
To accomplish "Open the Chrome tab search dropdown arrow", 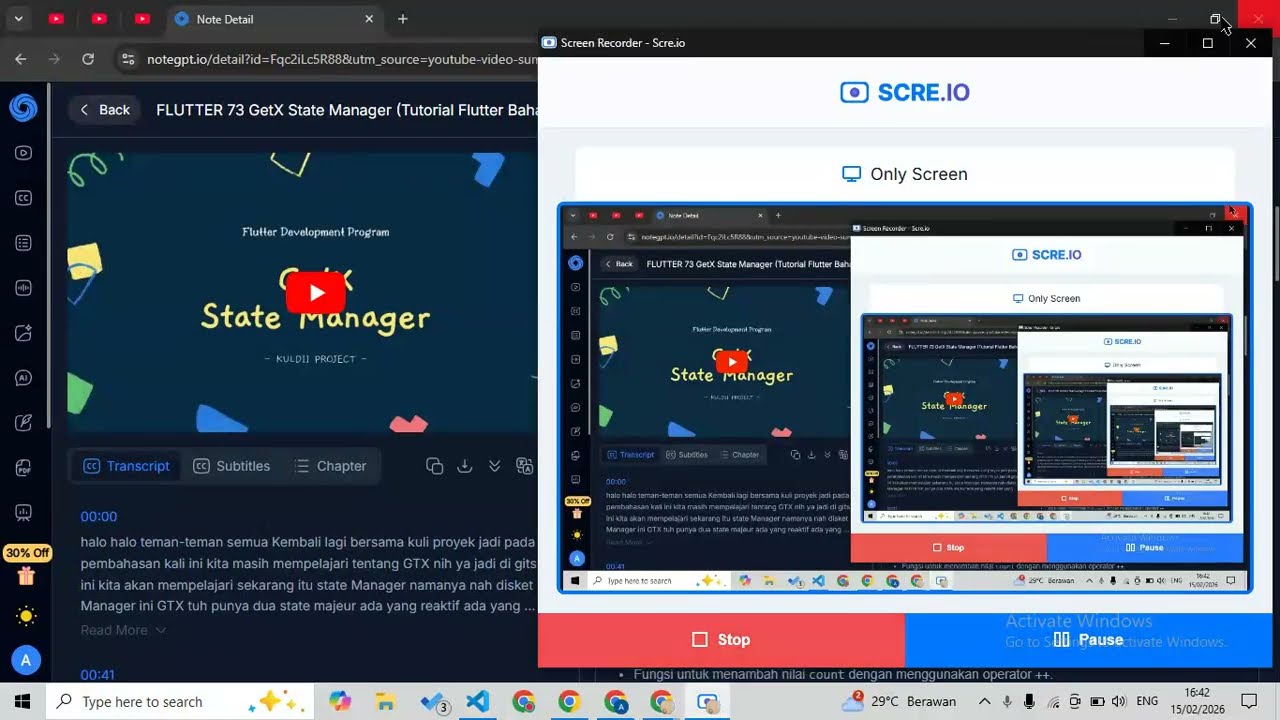I will (19, 19).
